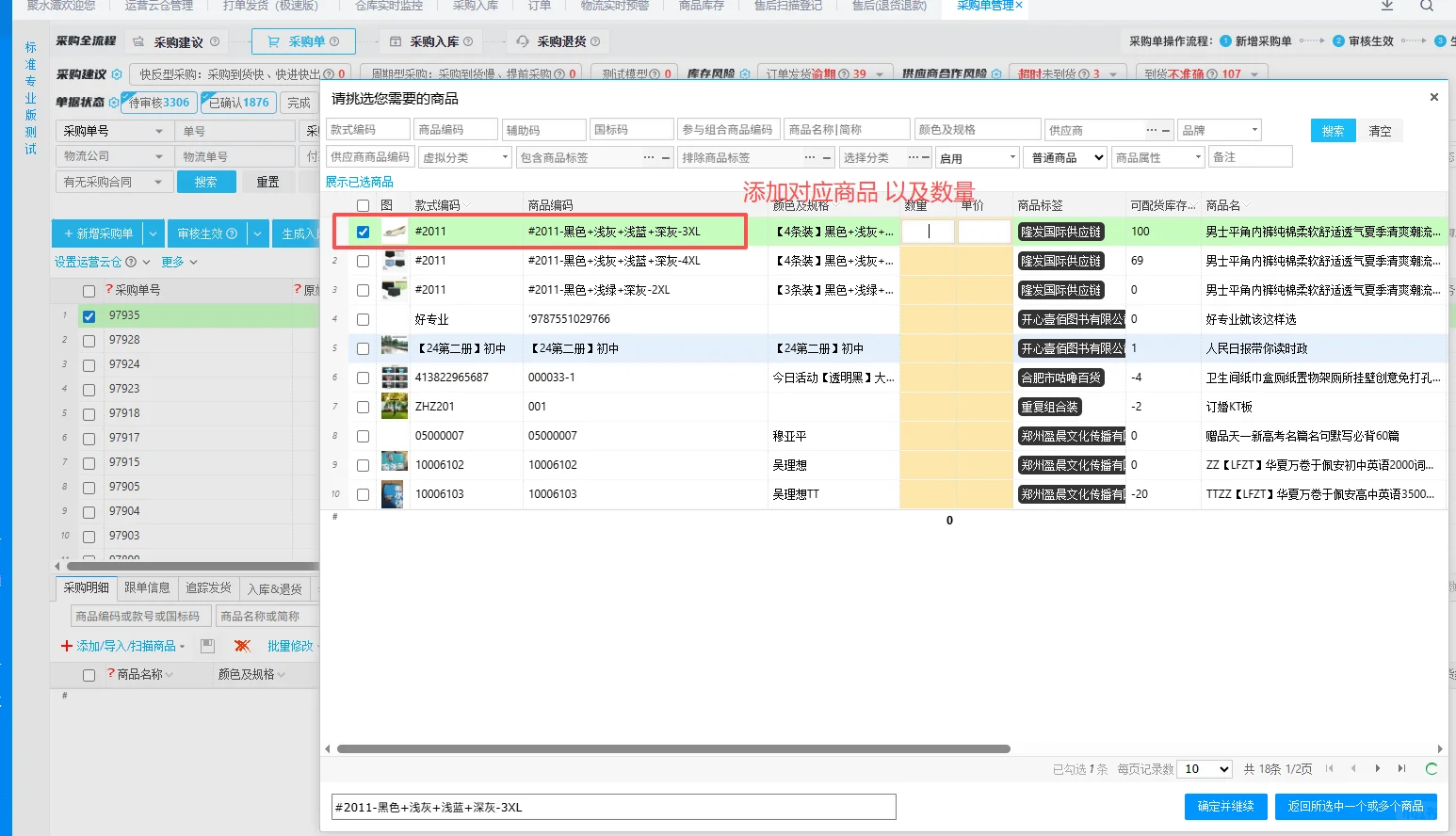Tick the checkbox for ZHZ201 product row
Image resolution: width=1456 pixels, height=836 pixels.
pos(363,407)
